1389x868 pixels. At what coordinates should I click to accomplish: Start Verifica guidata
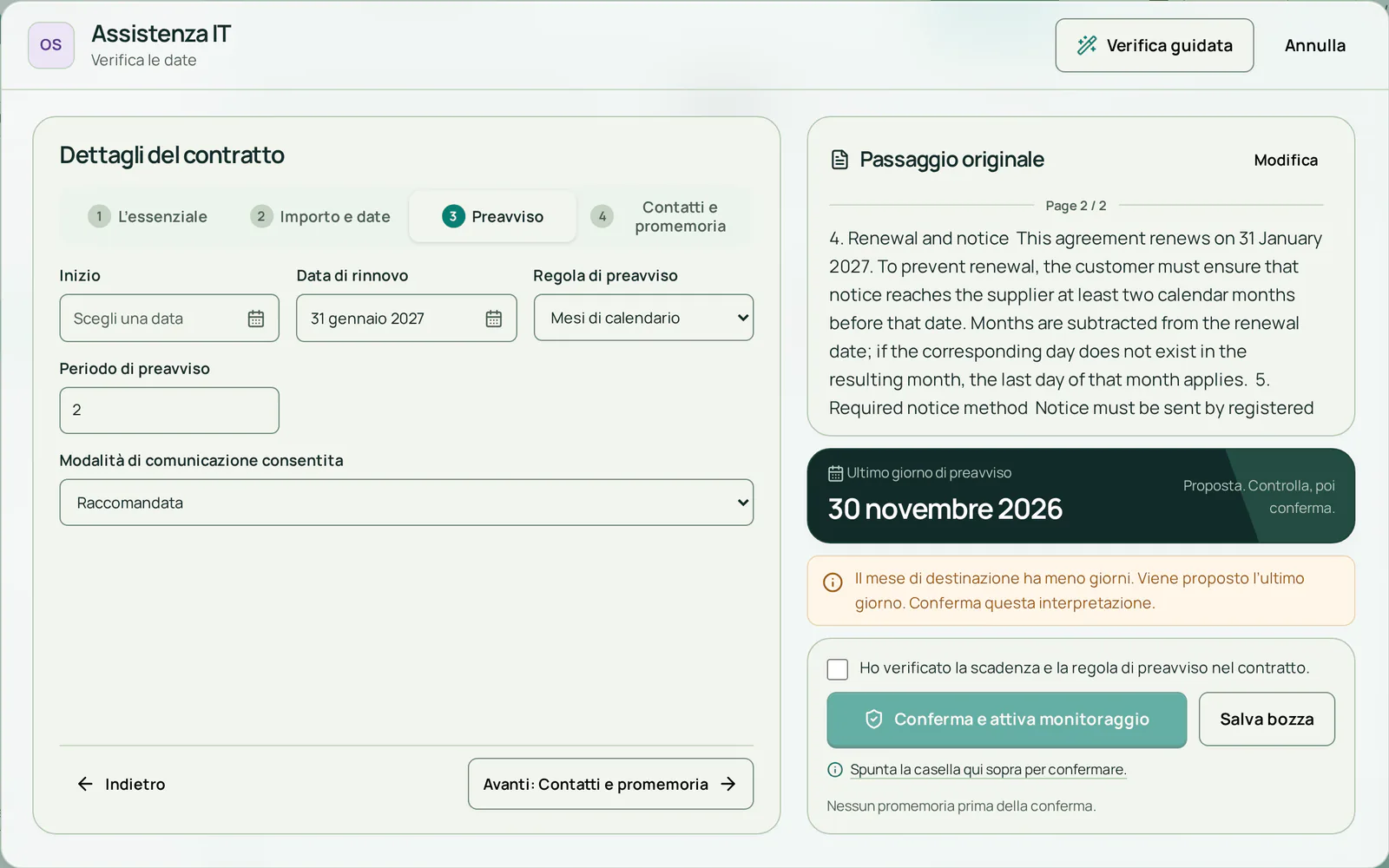pos(1155,45)
